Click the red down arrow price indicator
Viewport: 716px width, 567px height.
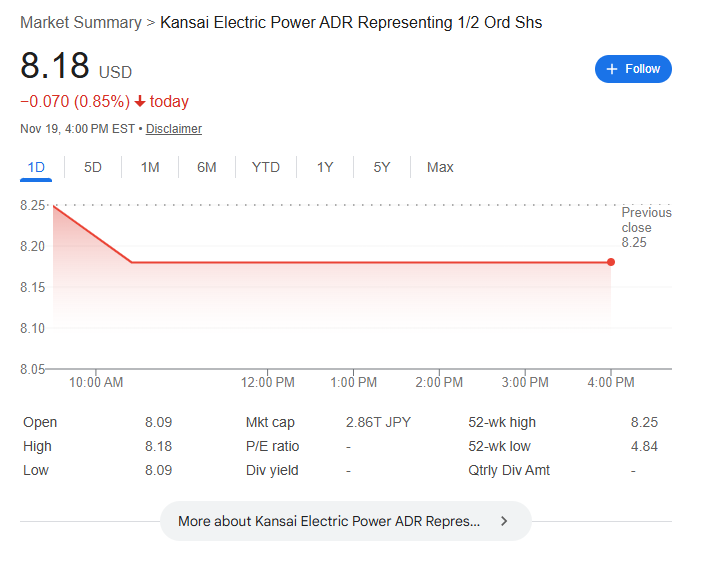(x=140, y=101)
